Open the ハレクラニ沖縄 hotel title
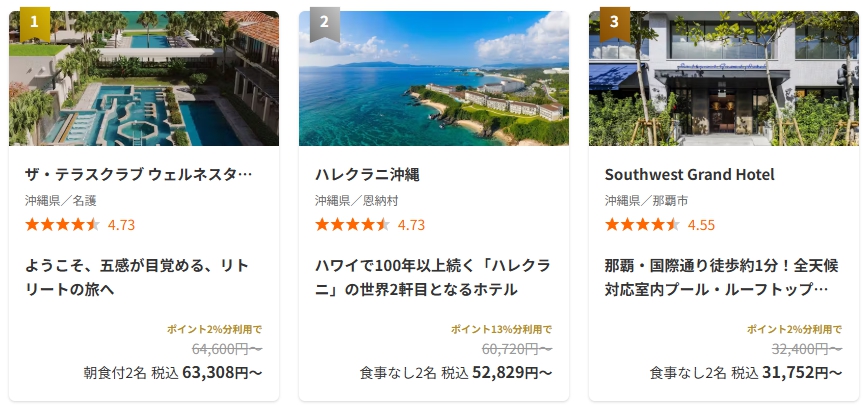The image size is (863, 405). [x=367, y=175]
